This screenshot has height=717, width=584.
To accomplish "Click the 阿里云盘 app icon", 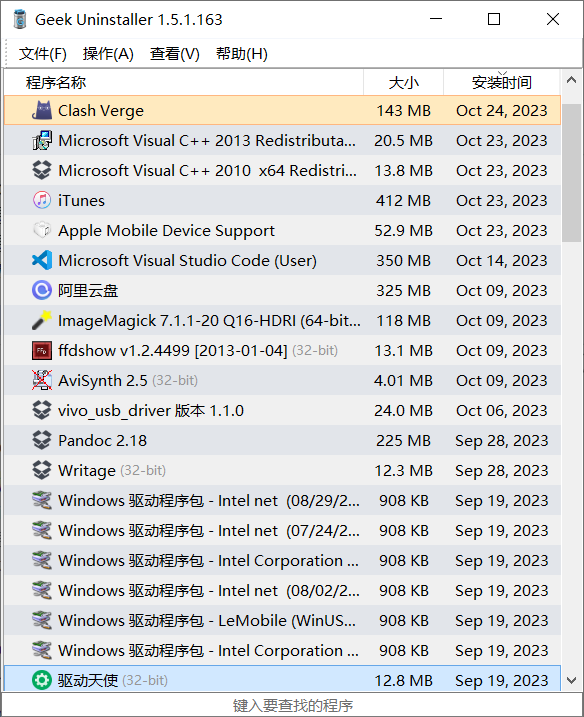I will pos(42,290).
